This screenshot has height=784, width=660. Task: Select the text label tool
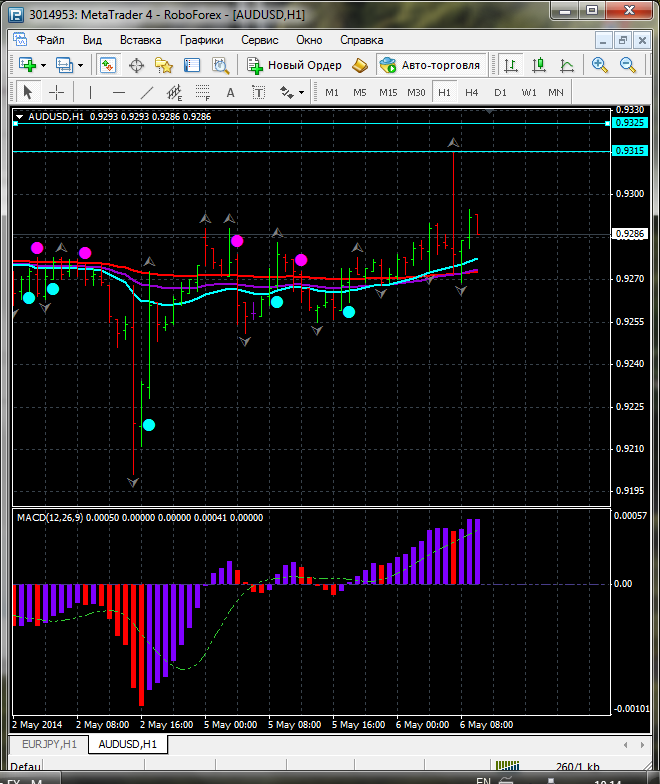click(x=230, y=92)
